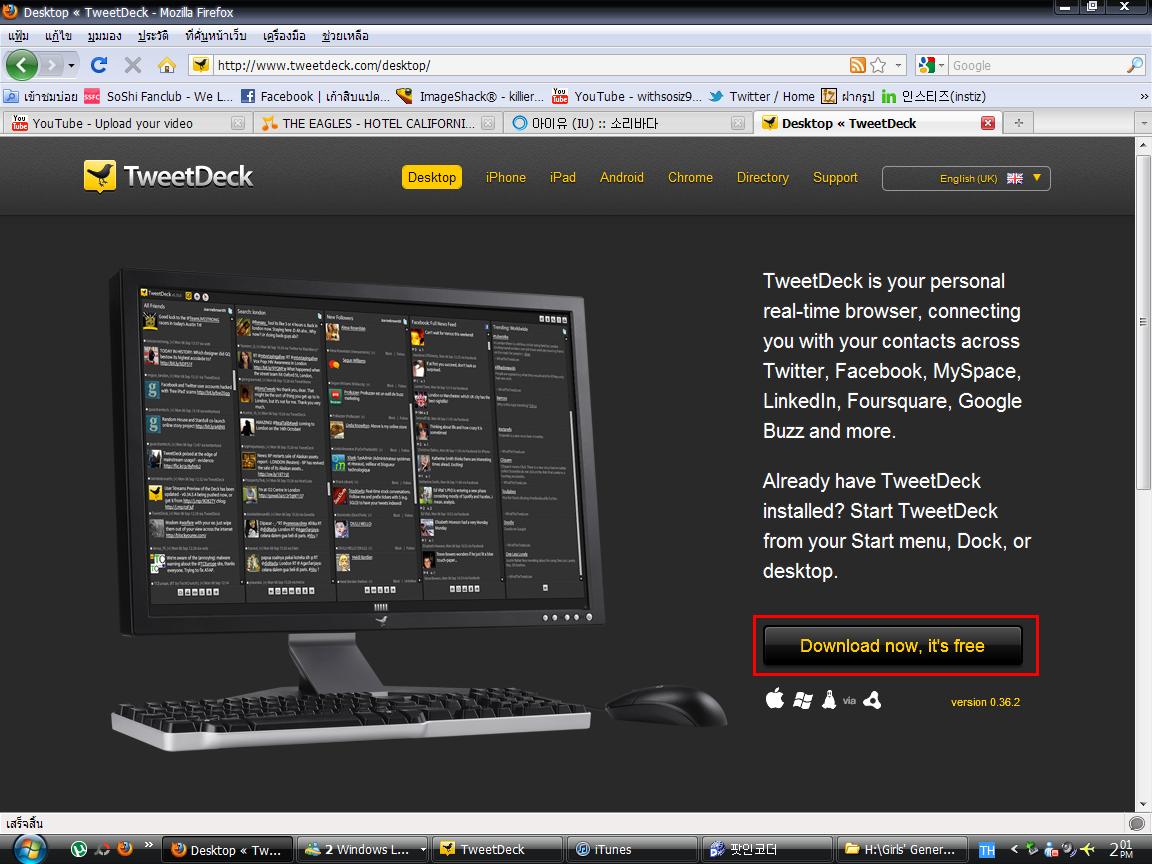Open the address bar history dropdown
Viewport: 1152px width, 864px height.
click(x=898, y=65)
